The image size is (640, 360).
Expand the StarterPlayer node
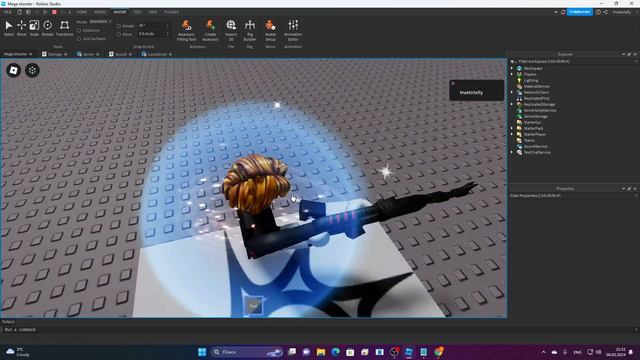coord(512,134)
